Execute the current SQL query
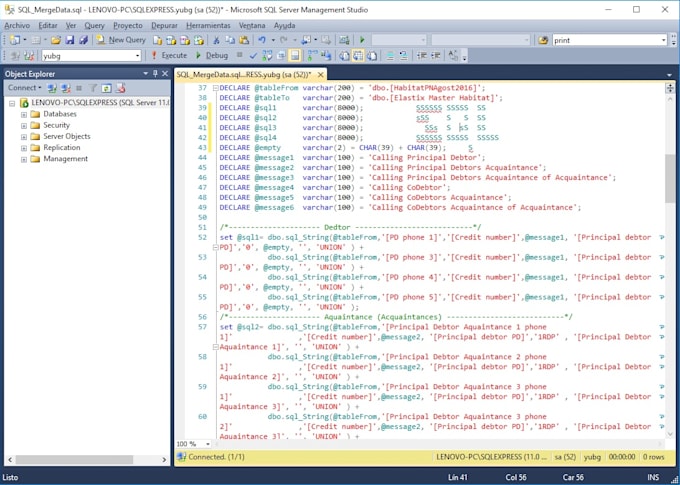This screenshot has width=680, height=485. pyautogui.click(x=168, y=56)
